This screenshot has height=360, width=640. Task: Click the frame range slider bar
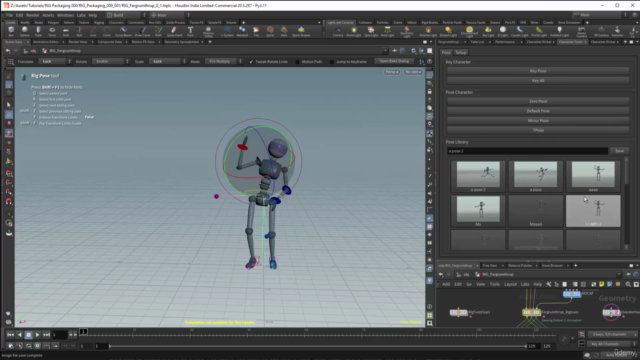point(318,346)
